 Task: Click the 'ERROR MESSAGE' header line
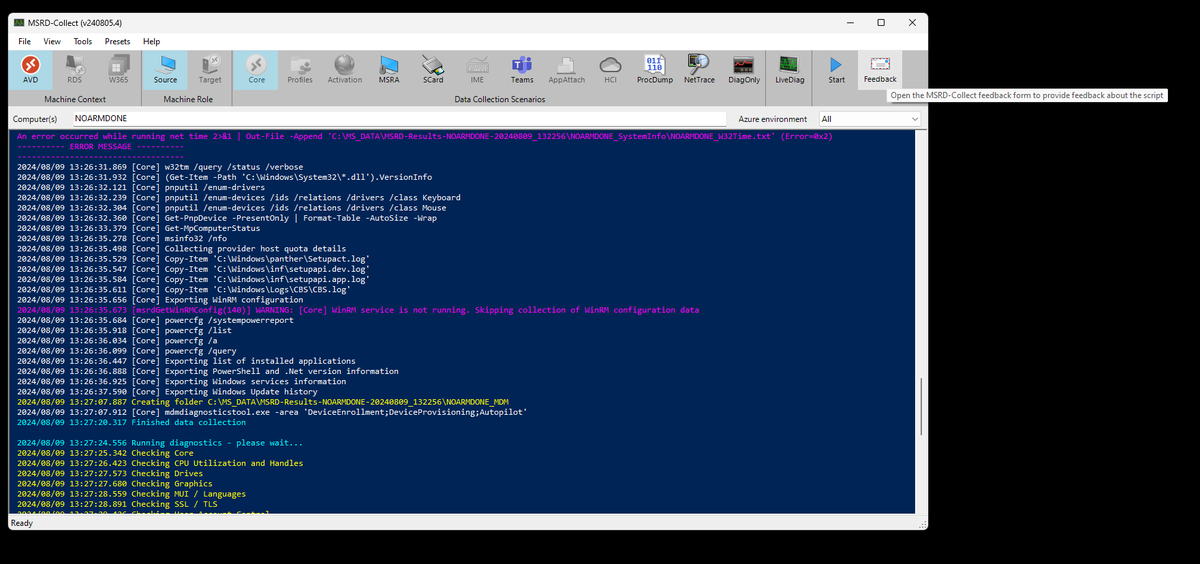point(100,146)
